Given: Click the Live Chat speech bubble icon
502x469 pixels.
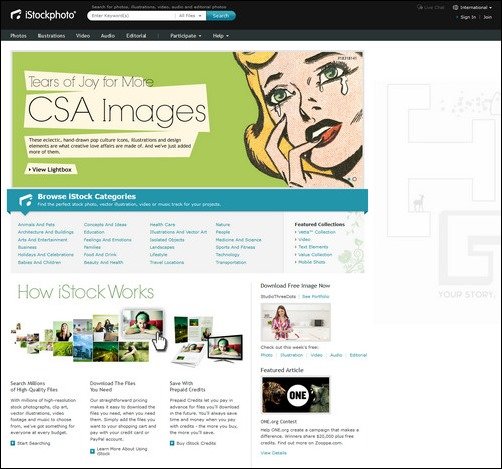Looking at the screenshot, I should coord(420,7).
